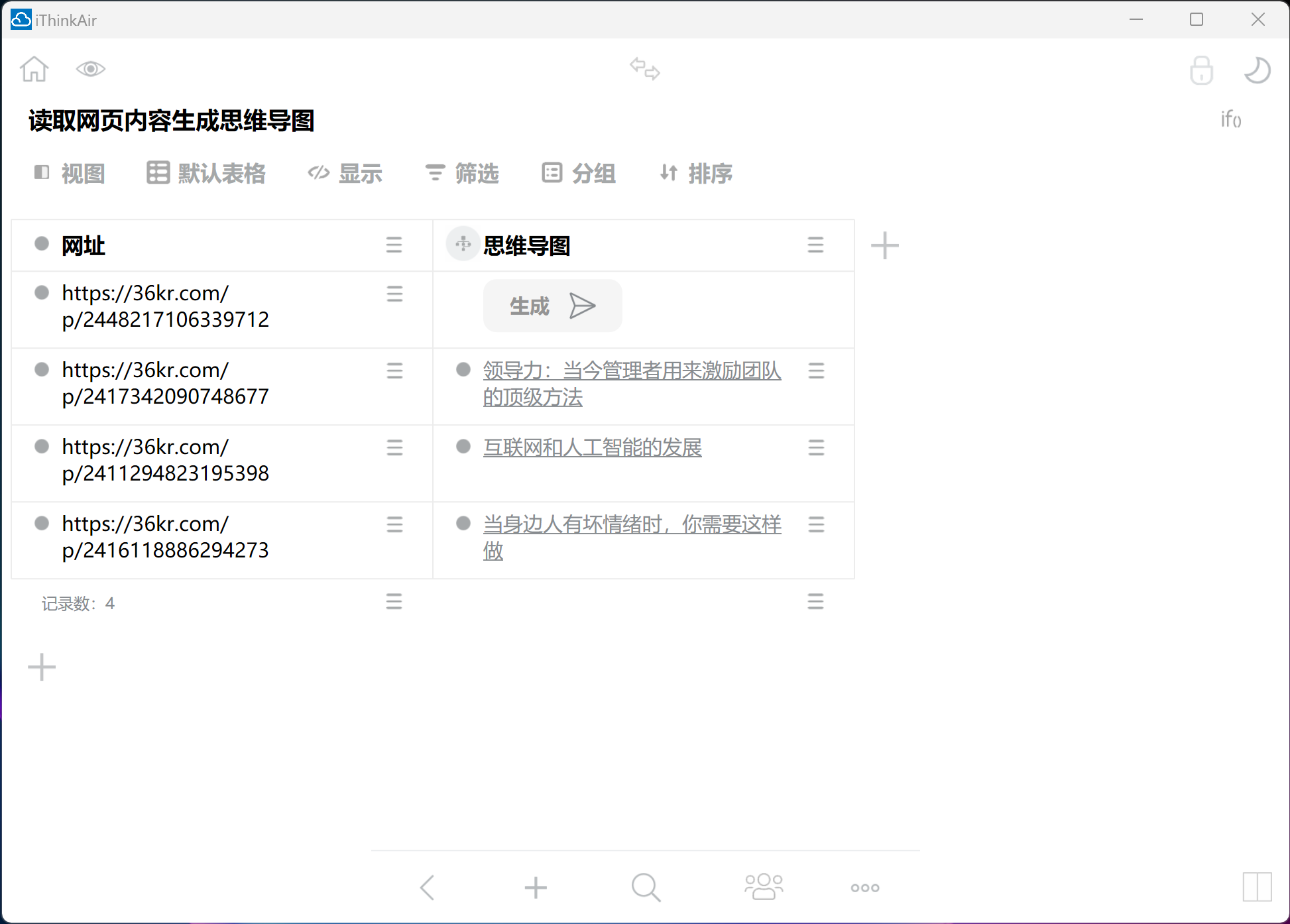The width and height of the screenshot is (1290, 924).
Task: Open row menu for URL ending 2411294823195398
Action: 394,447
